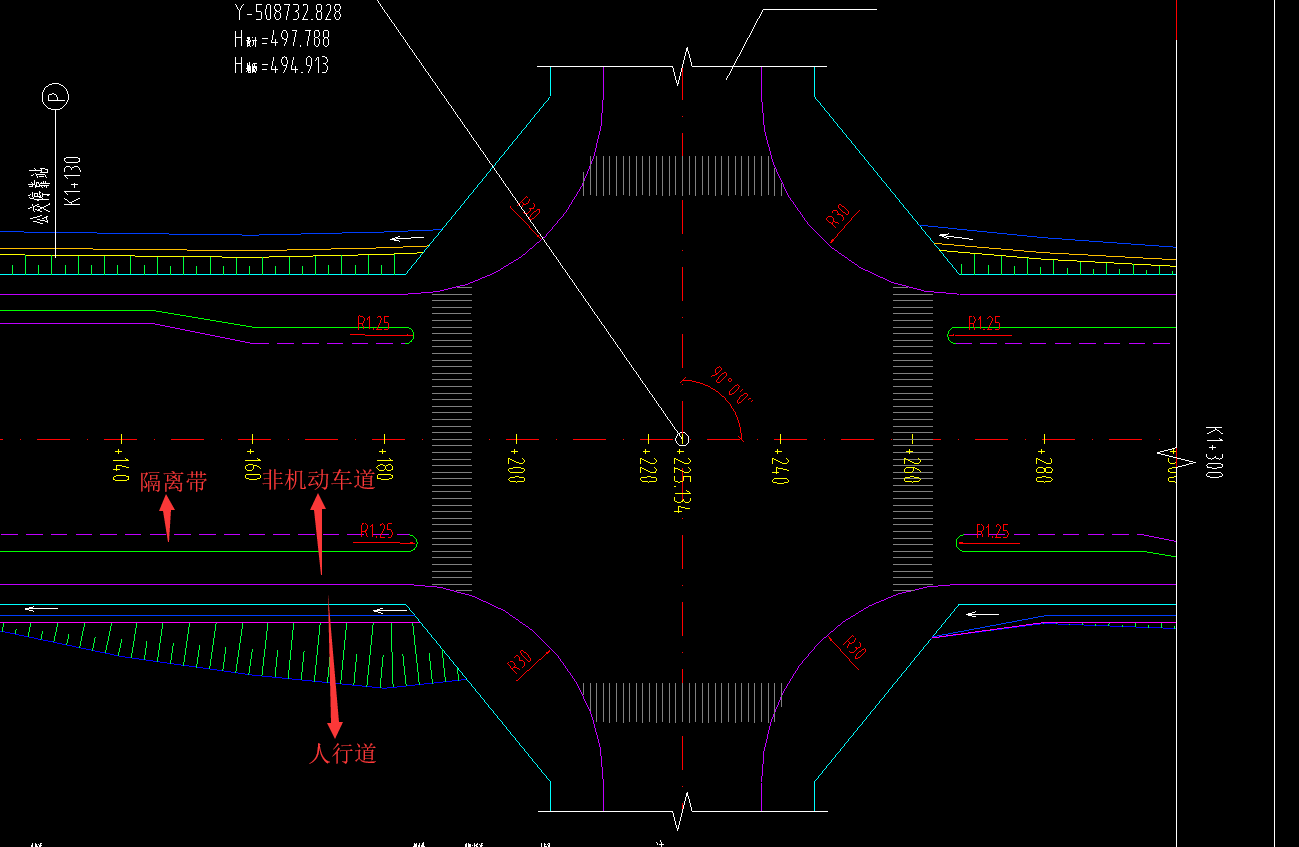Select the K1+130 station label
1299x847 pixels.
pos(73,180)
